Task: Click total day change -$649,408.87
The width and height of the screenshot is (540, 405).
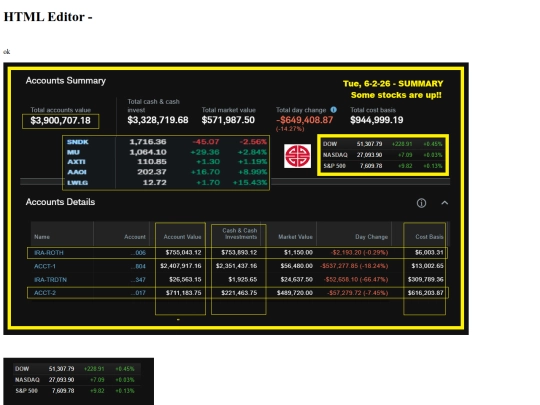Action: (x=304, y=120)
